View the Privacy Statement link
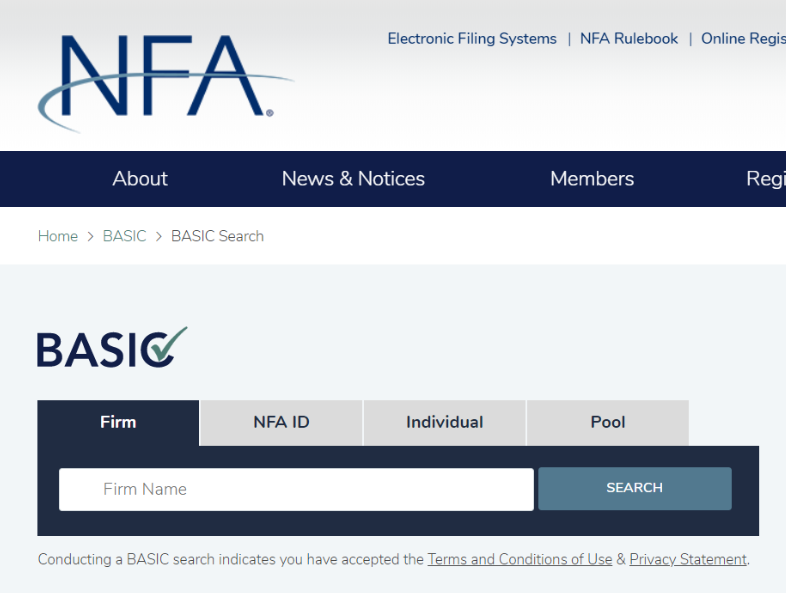 [687, 559]
